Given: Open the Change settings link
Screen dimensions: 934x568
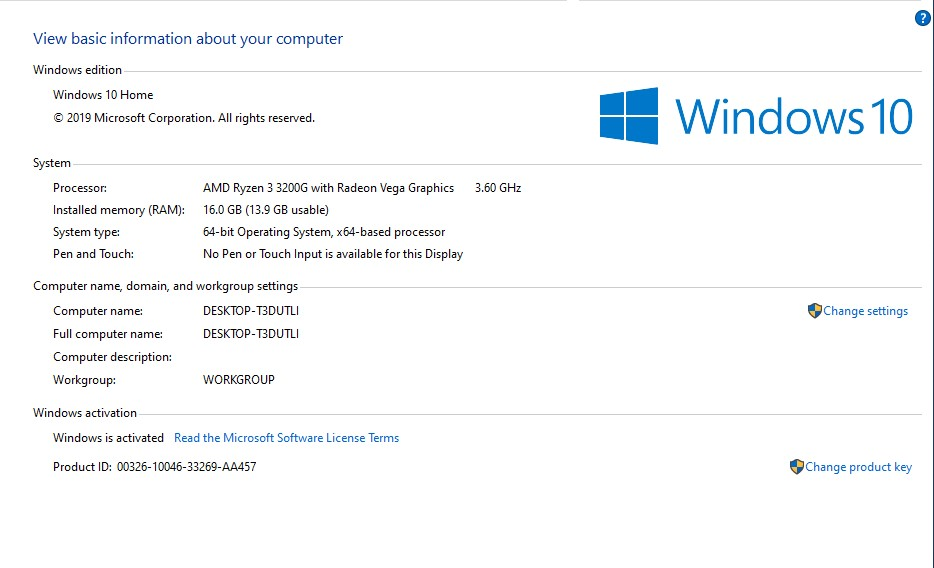Looking at the screenshot, I should click(865, 311).
